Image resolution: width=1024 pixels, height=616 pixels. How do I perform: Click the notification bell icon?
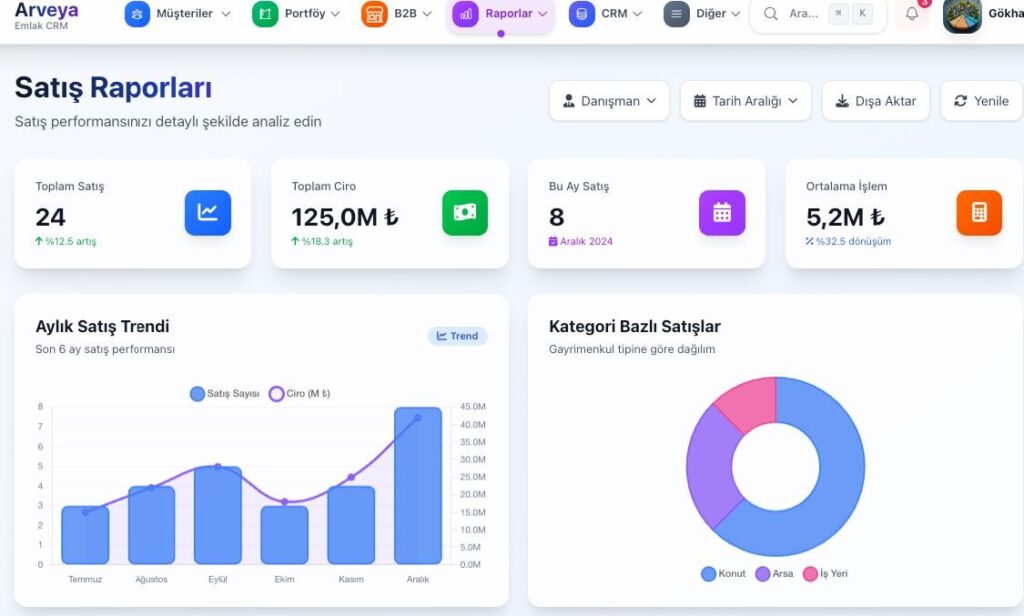pos(911,14)
